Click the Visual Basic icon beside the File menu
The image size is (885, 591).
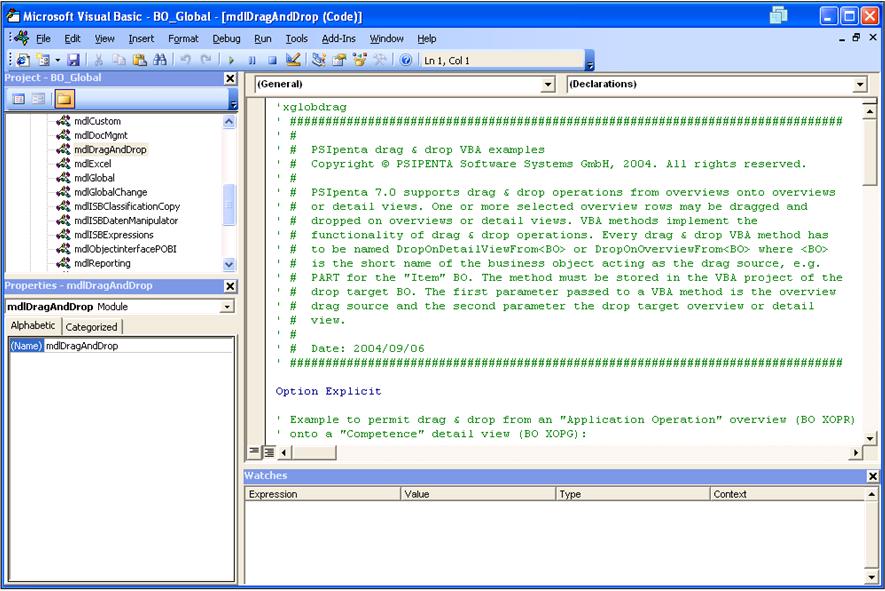[23, 38]
